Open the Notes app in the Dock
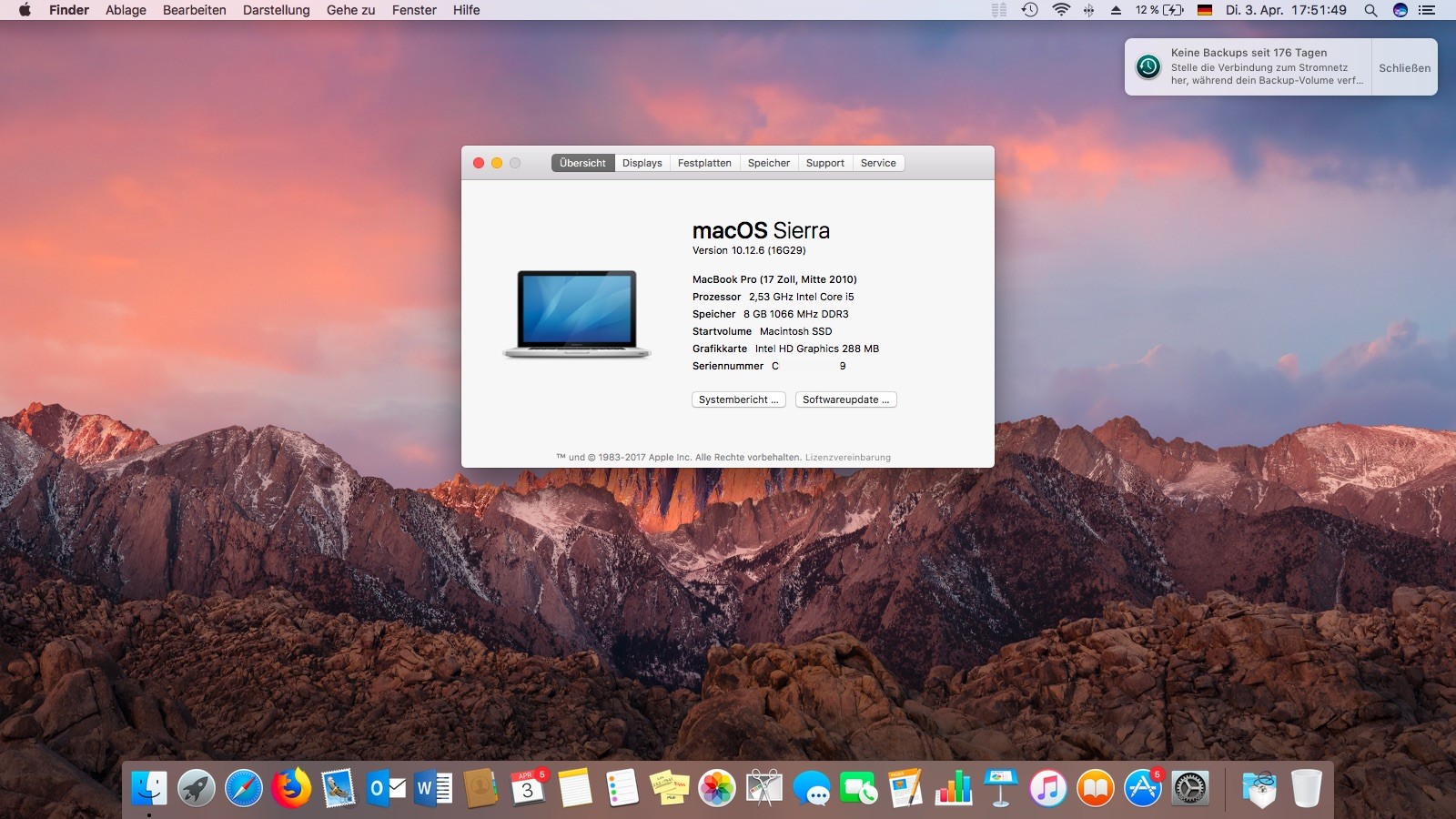 (575, 788)
